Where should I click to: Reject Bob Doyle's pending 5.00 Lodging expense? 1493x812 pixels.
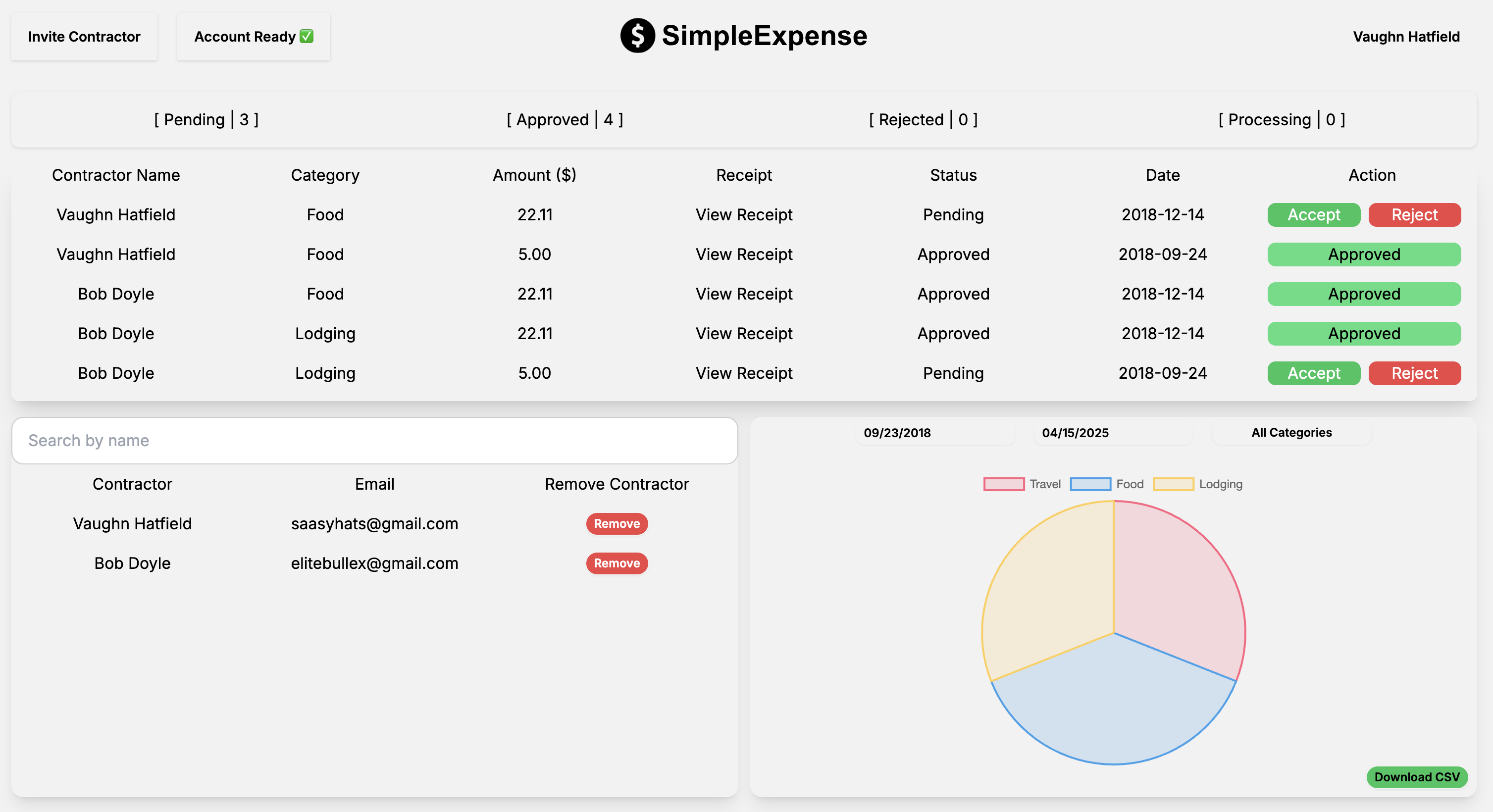[1414, 373]
